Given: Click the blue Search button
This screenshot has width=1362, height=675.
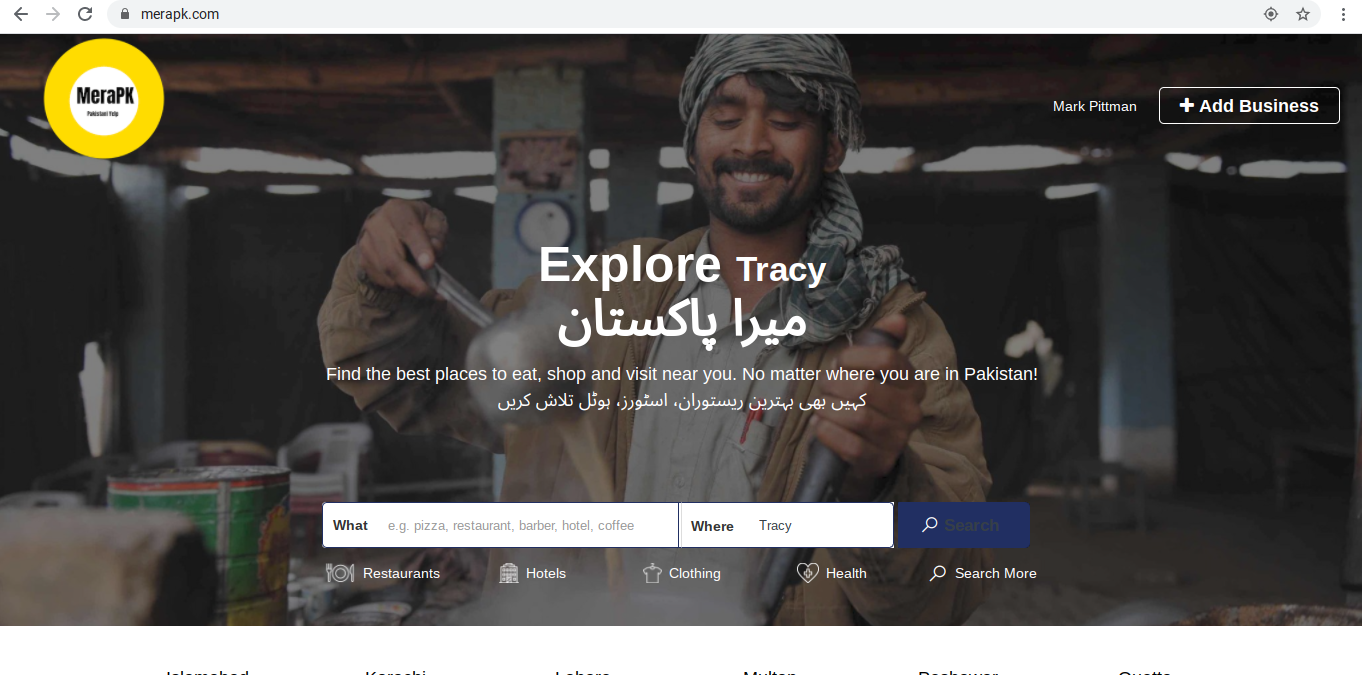Looking at the screenshot, I should [963, 525].
